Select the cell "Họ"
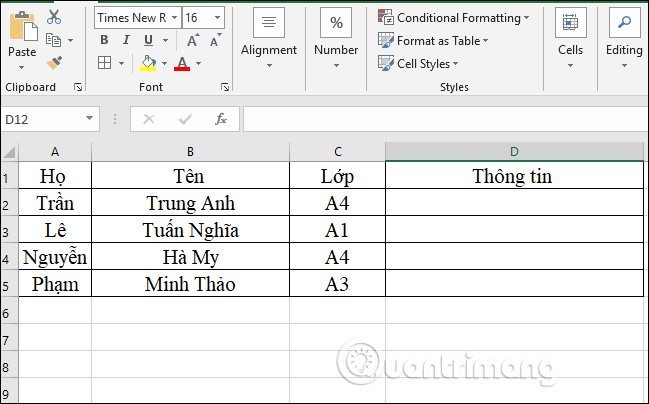649x404 pixels. [55, 176]
